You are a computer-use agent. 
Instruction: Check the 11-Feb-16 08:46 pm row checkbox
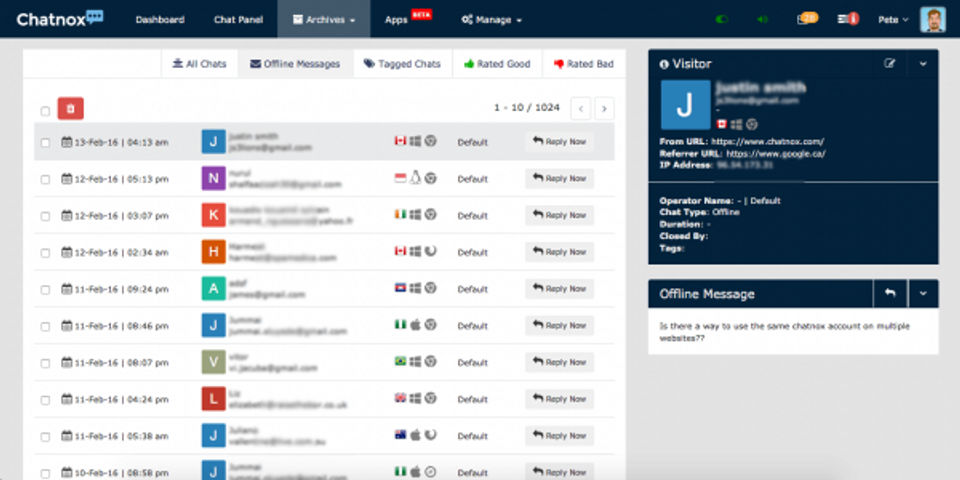pos(45,326)
